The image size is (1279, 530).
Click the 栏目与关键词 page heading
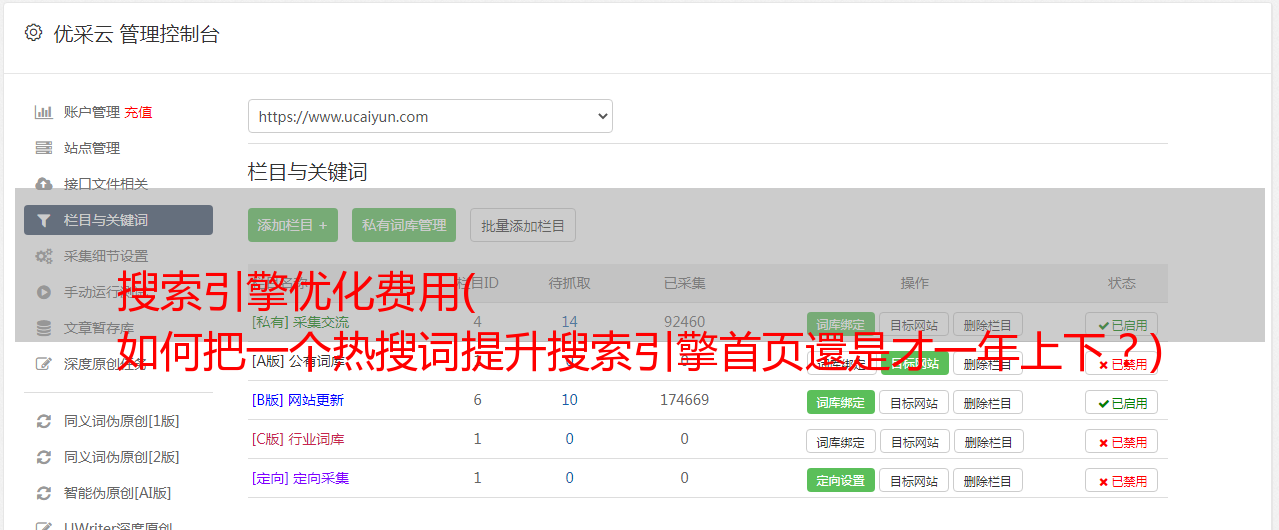click(x=308, y=172)
